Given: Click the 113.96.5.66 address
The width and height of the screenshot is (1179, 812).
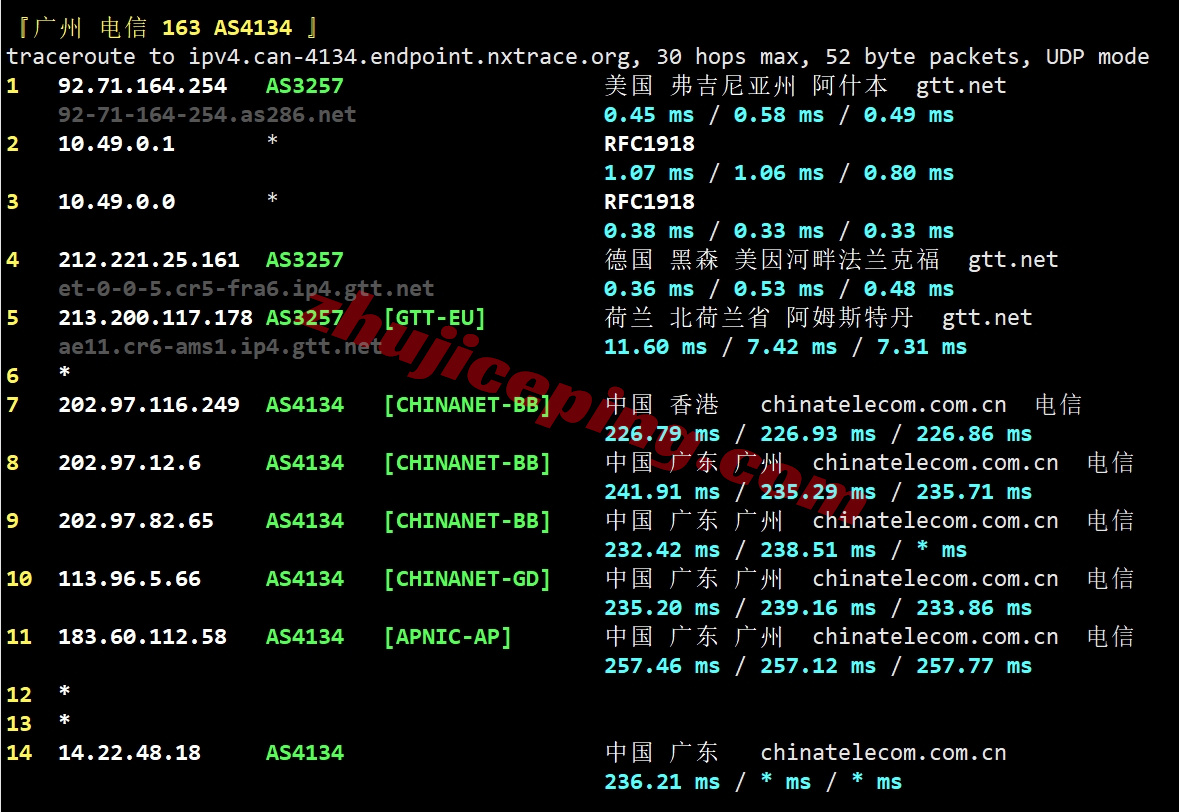Looking at the screenshot, I should tap(129, 579).
